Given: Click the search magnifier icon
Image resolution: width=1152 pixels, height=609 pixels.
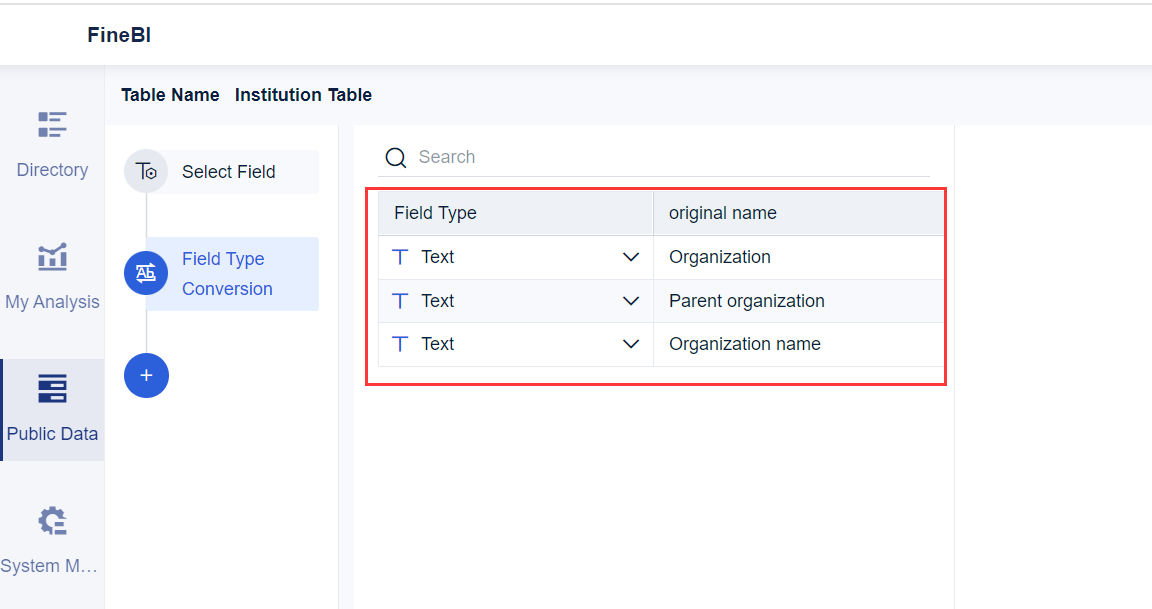Looking at the screenshot, I should (396, 157).
